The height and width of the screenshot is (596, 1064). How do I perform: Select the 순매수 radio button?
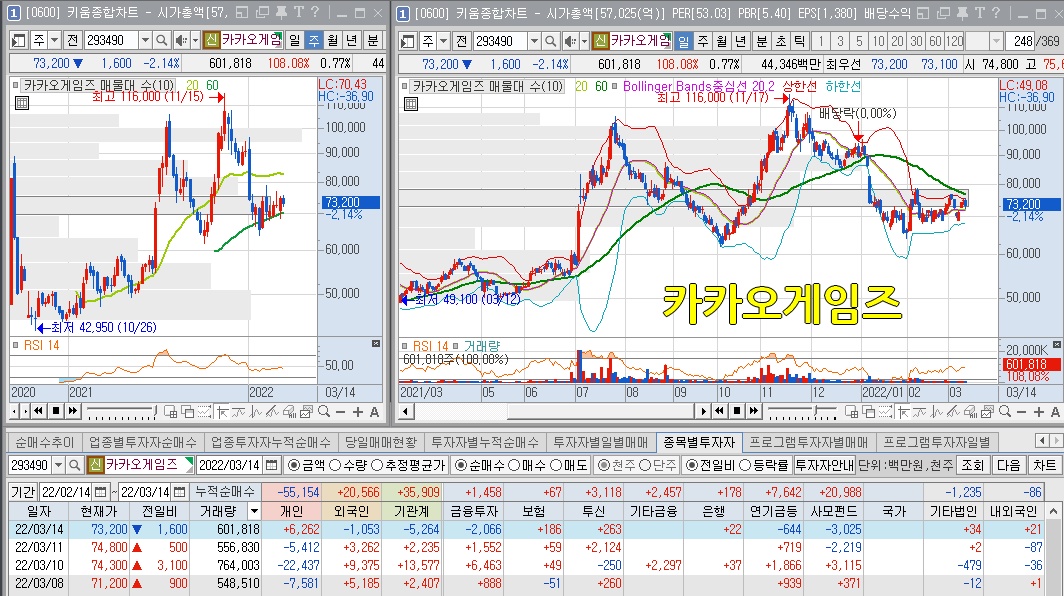[461, 465]
